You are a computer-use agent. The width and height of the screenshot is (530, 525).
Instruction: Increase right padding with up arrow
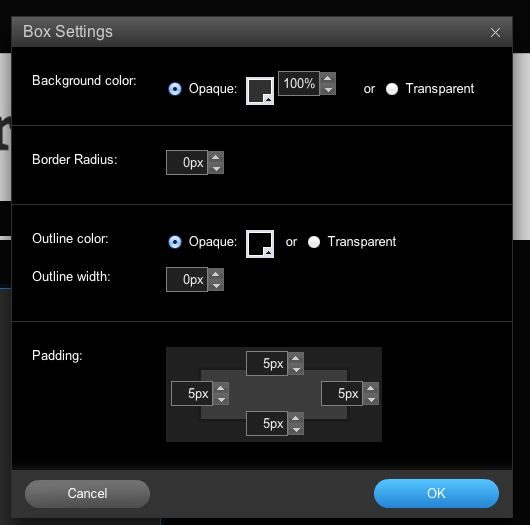371,388
